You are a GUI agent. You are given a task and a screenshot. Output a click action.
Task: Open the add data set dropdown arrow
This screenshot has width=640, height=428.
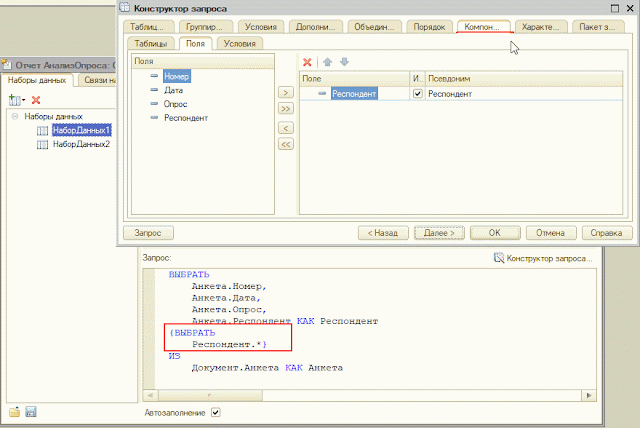click(x=23, y=100)
